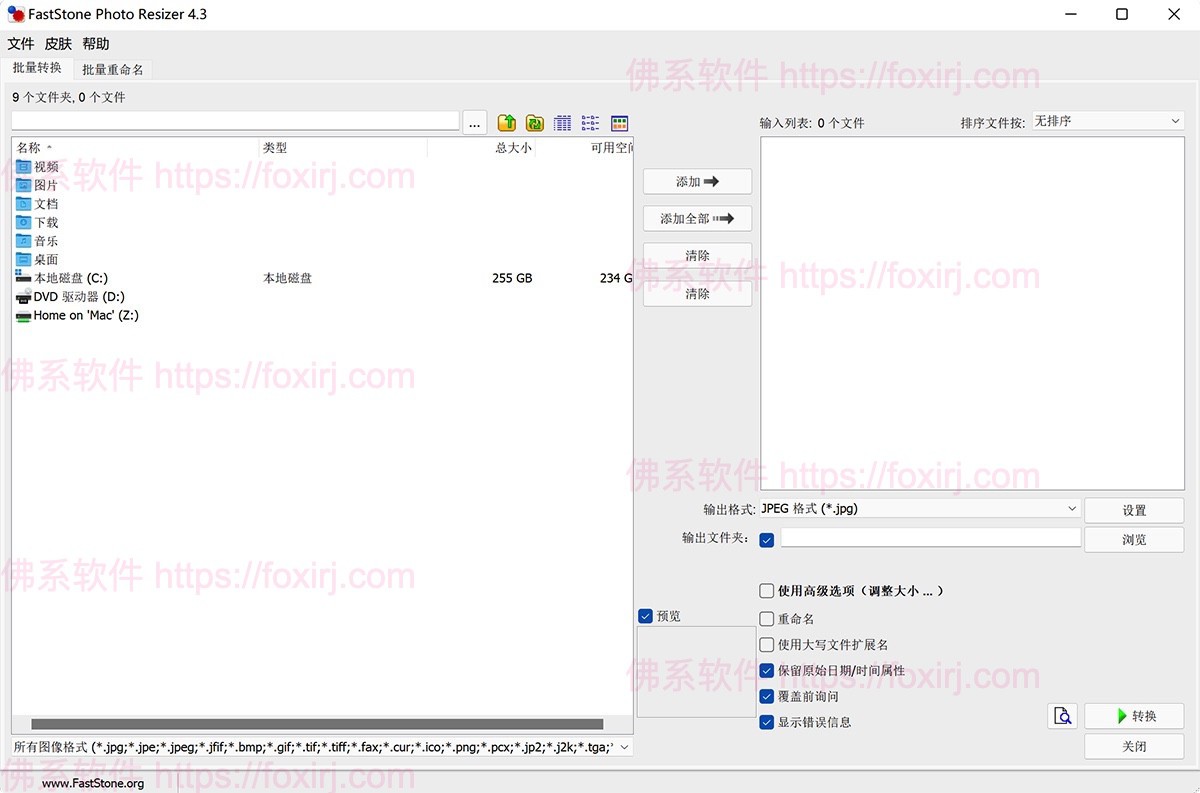
Task: Click the 添加全部 button
Action: [697, 218]
